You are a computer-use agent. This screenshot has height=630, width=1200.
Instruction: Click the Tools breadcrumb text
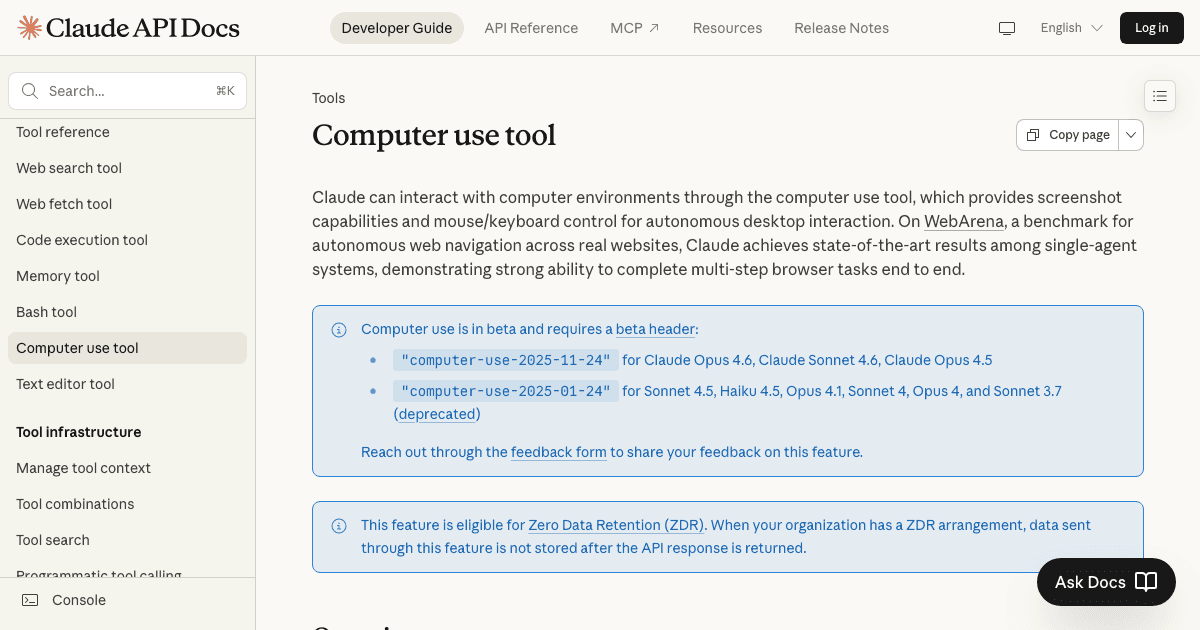[x=329, y=98]
